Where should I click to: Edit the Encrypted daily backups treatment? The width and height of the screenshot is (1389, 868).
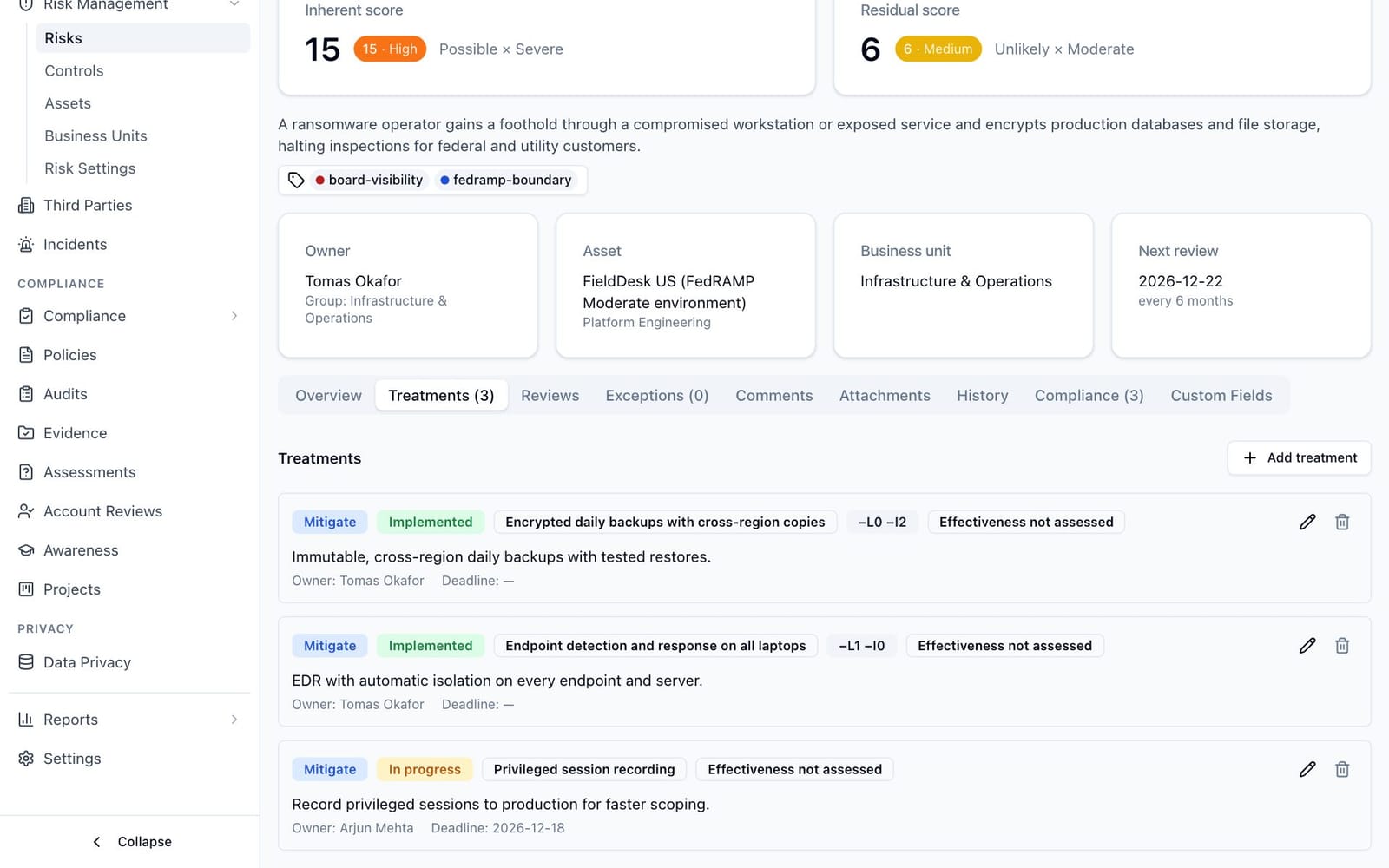[x=1307, y=522]
